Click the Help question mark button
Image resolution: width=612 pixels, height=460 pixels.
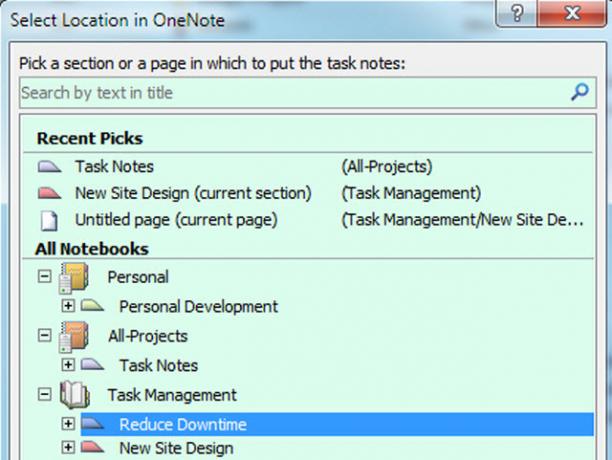[517, 13]
